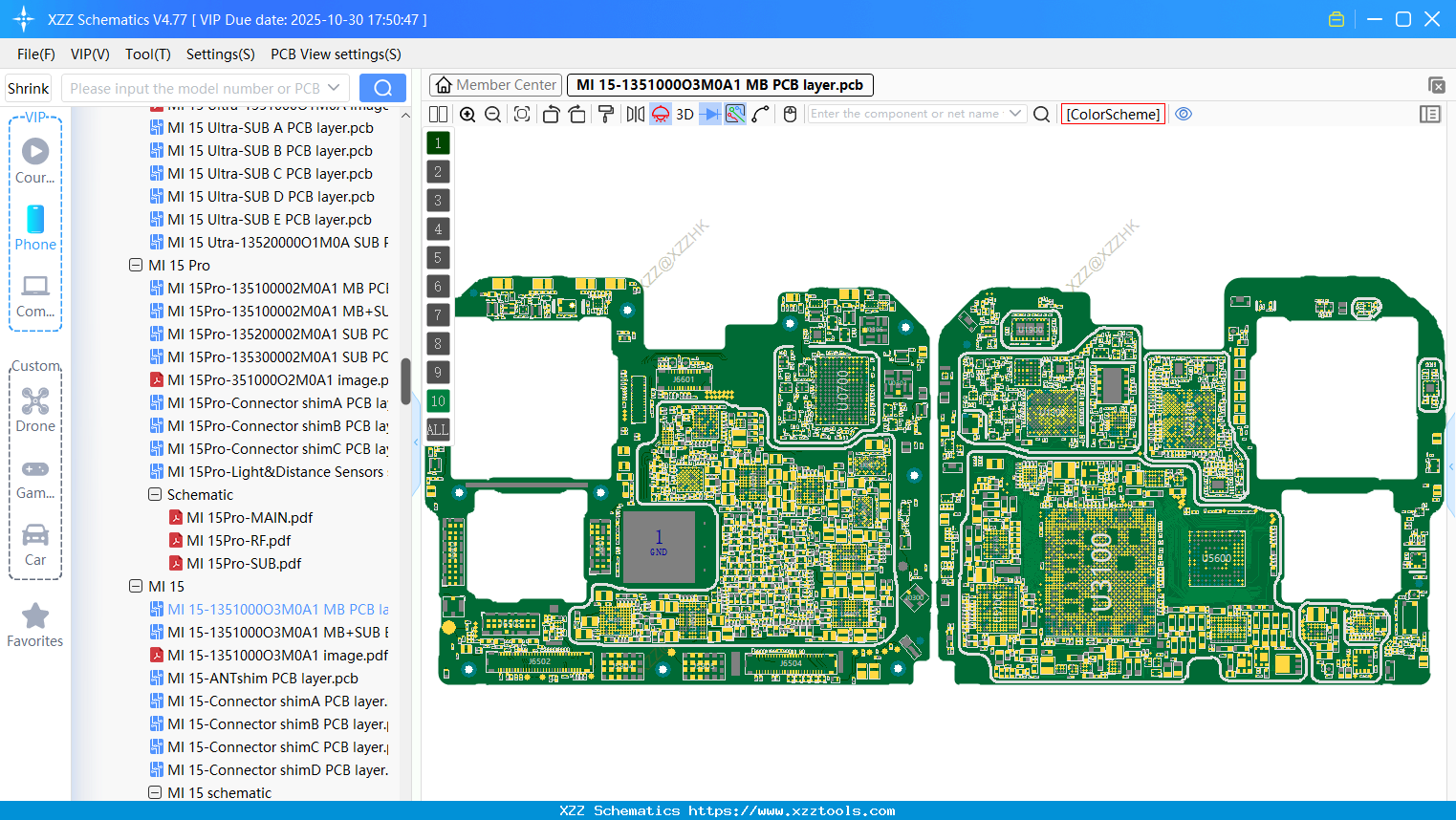This screenshot has width=1456, height=820.
Task: Open the PCB View settings menu
Action: 336,54
